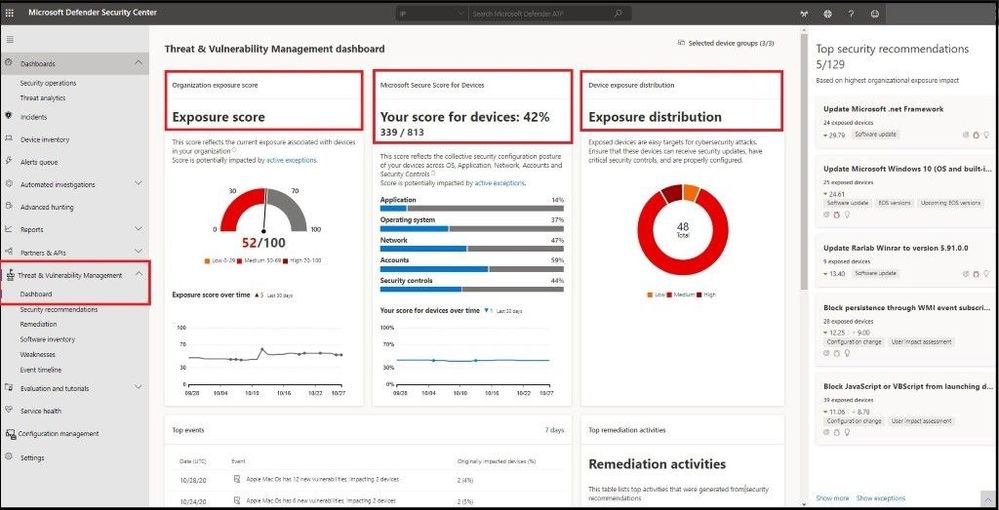The height and width of the screenshot is (510, 999).
Task: Expand the Reports chevron
Action: tap(138, 228)
